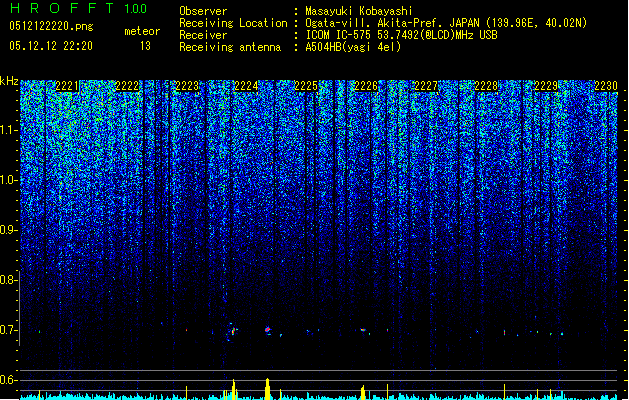Click the 2224 time marker

tap(246, 86)
